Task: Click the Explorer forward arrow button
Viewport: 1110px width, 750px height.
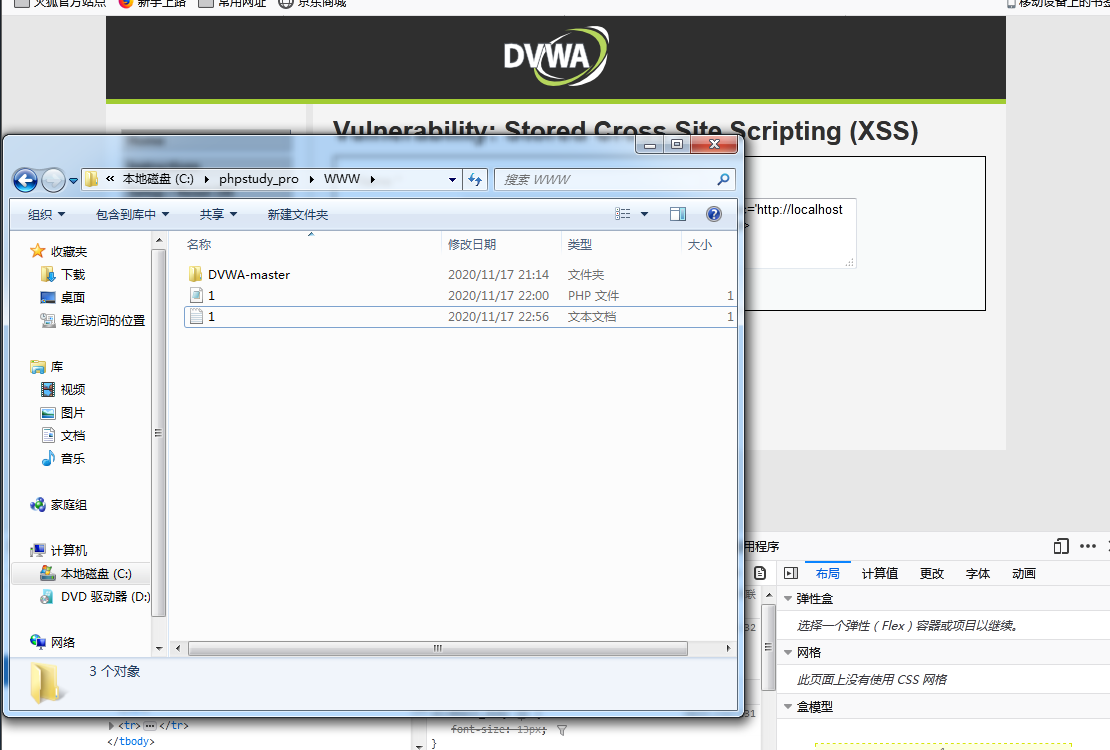Action: [53, 180]
